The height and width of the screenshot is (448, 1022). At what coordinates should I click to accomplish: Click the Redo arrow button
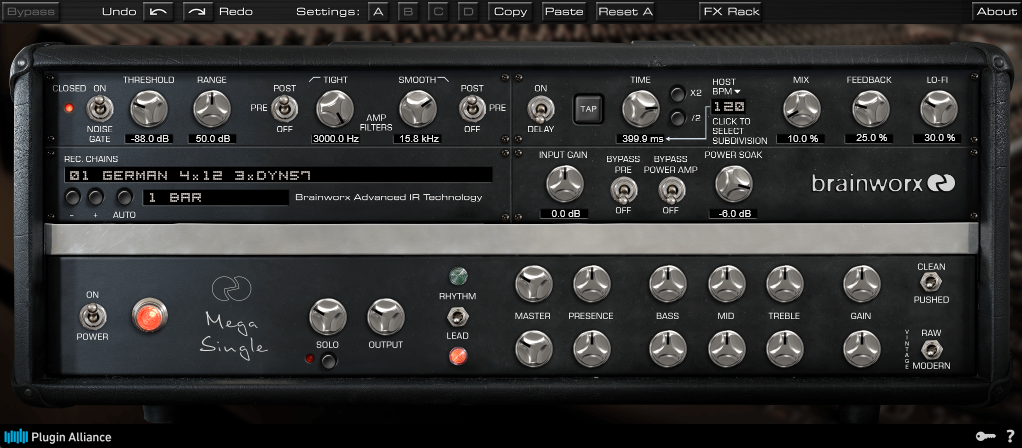click(x=198, y=12)
